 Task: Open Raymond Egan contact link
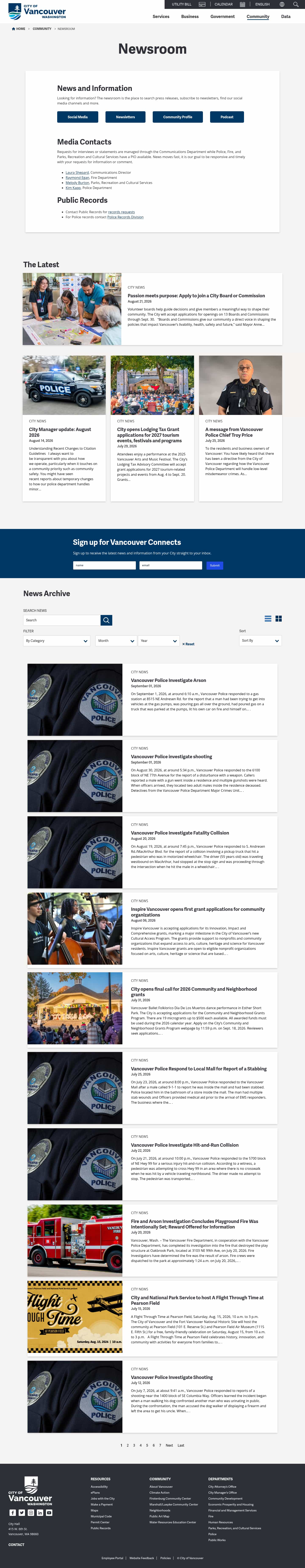pyautogui.click(x=77, y=178)
